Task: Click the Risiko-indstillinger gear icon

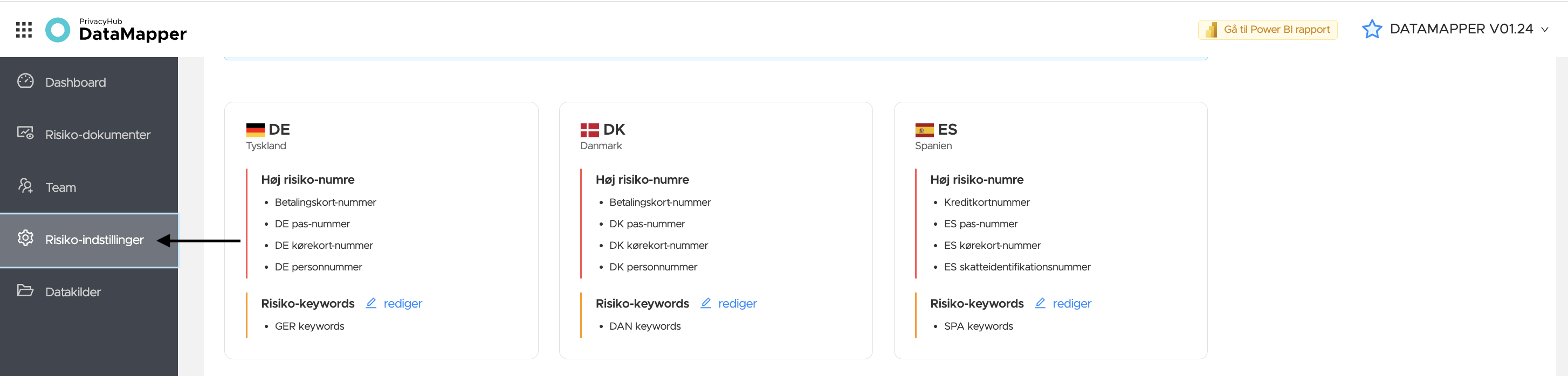Action: tap(25, 238)
